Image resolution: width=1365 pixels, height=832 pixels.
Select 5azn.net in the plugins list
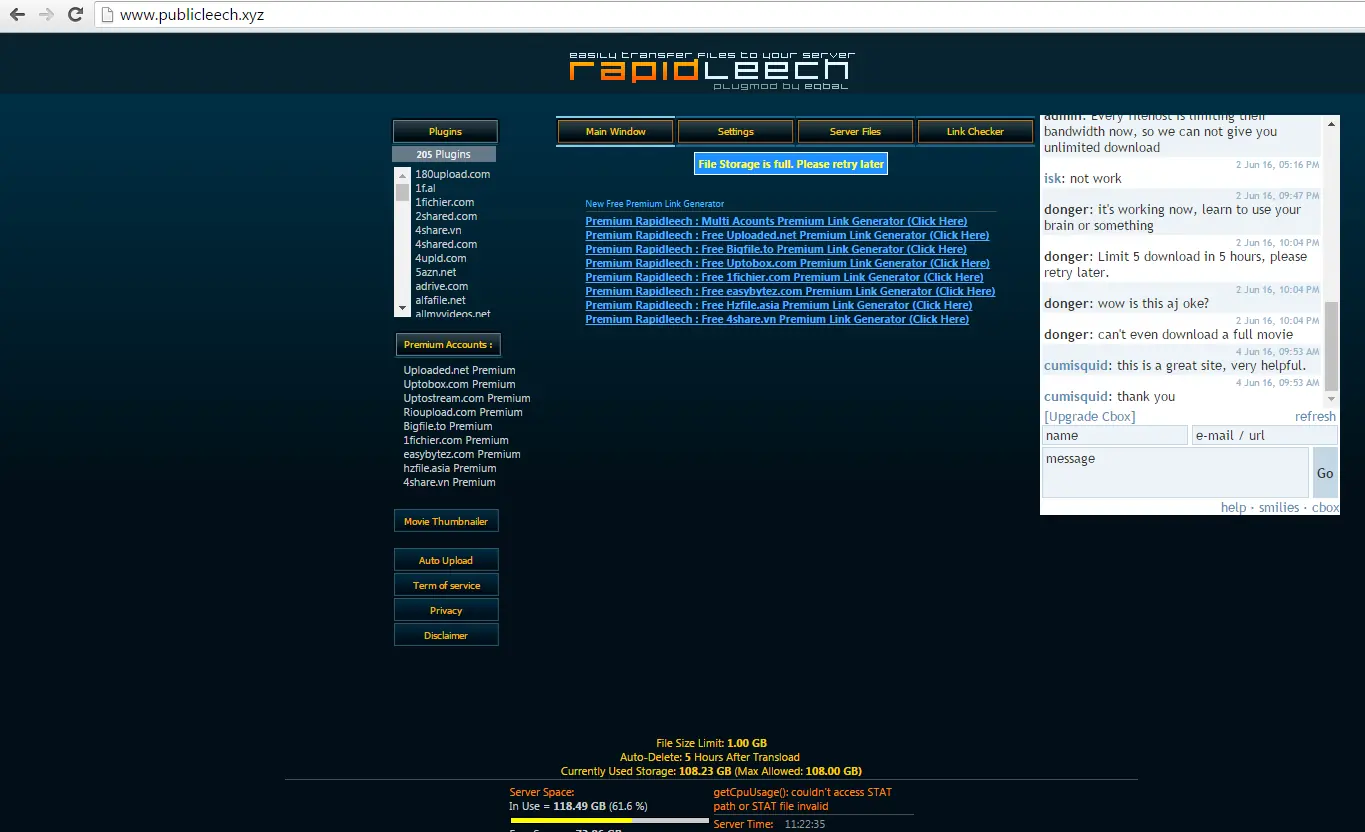(x=436, y=272)
